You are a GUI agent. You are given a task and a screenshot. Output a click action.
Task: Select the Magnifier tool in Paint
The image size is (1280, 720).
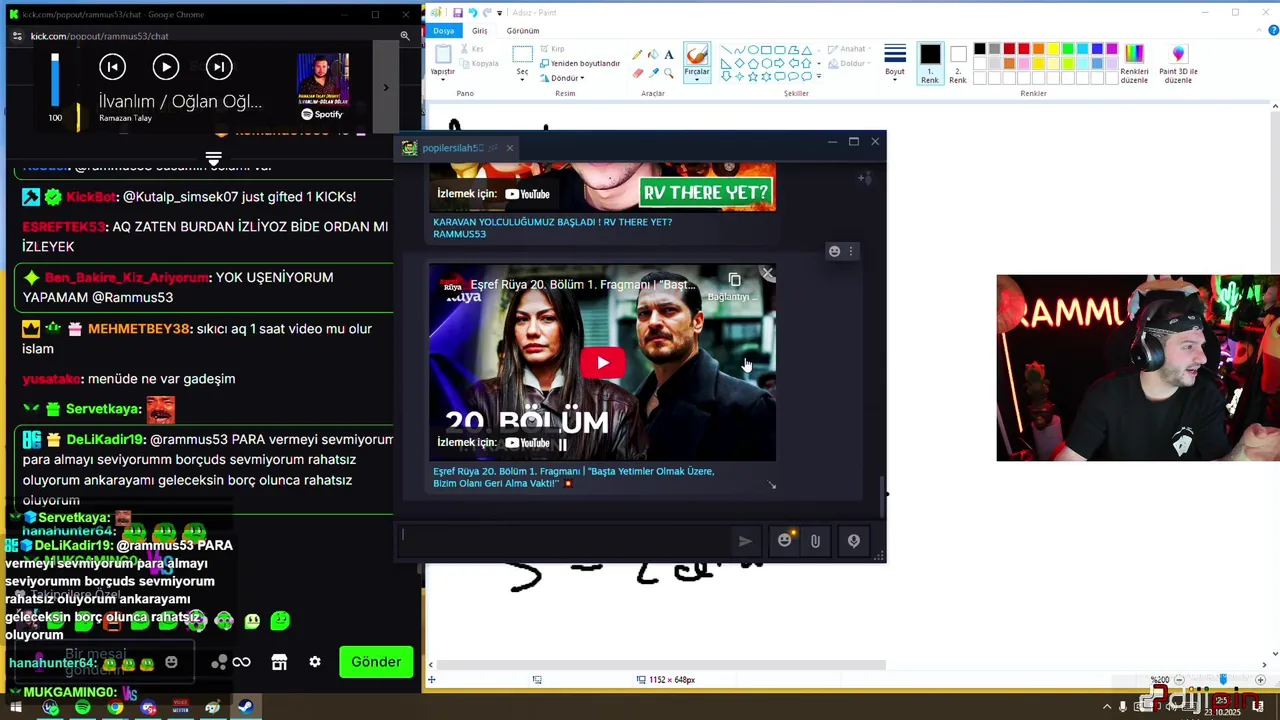click(669, 73)
